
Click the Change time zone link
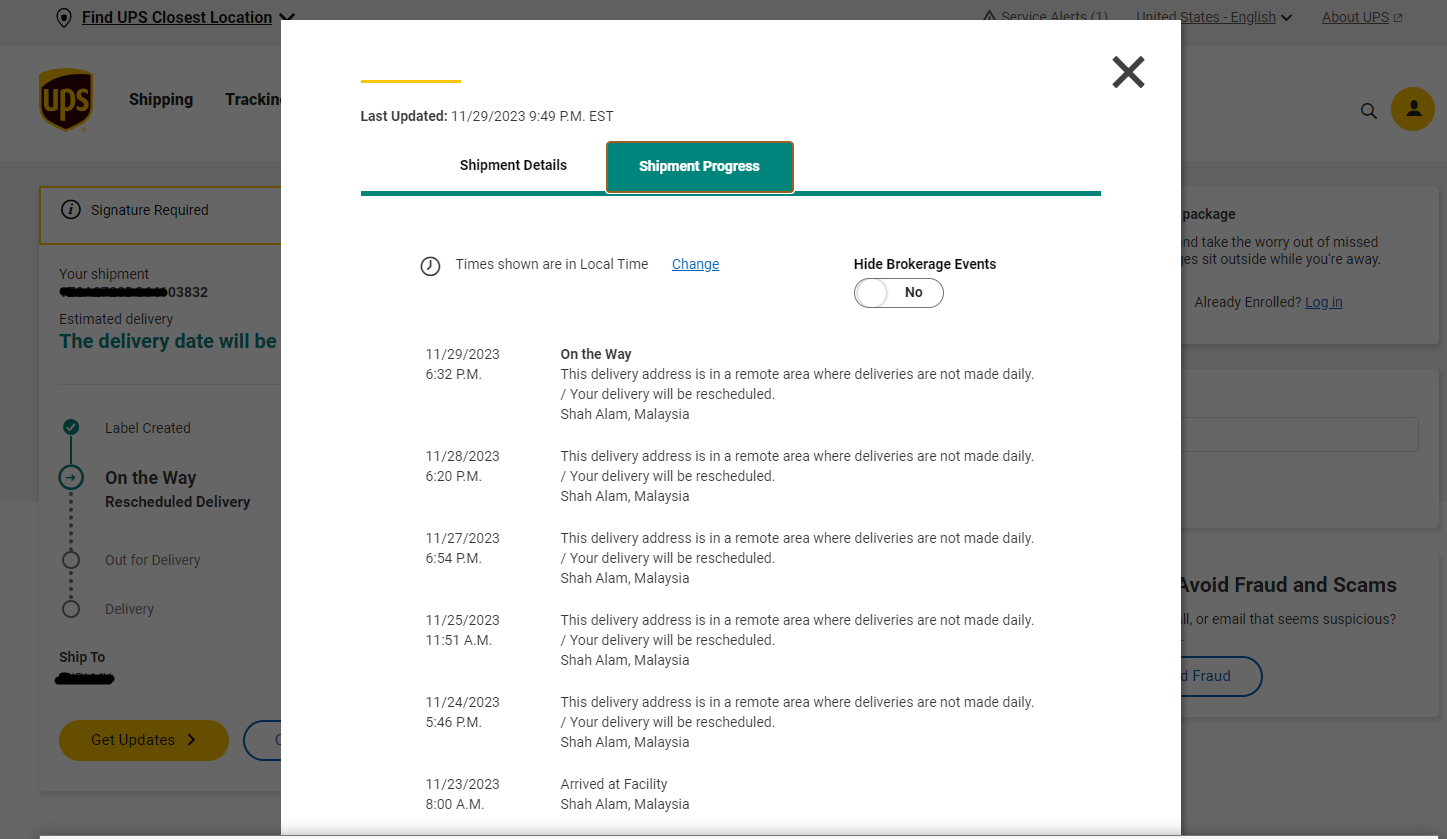tap(695, 264)
